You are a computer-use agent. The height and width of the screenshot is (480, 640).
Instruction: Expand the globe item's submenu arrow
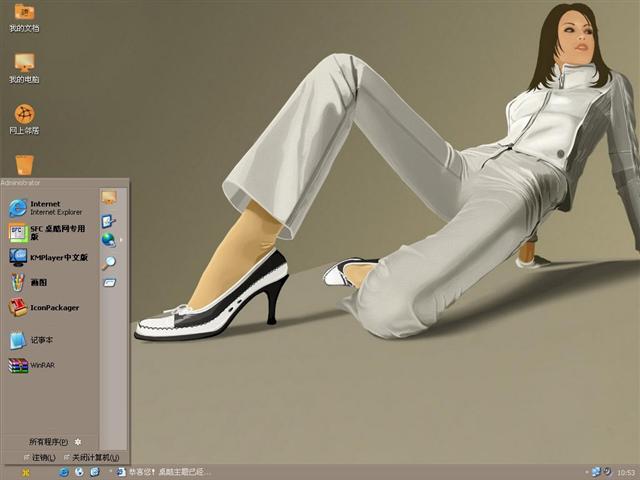pos(121,240)
